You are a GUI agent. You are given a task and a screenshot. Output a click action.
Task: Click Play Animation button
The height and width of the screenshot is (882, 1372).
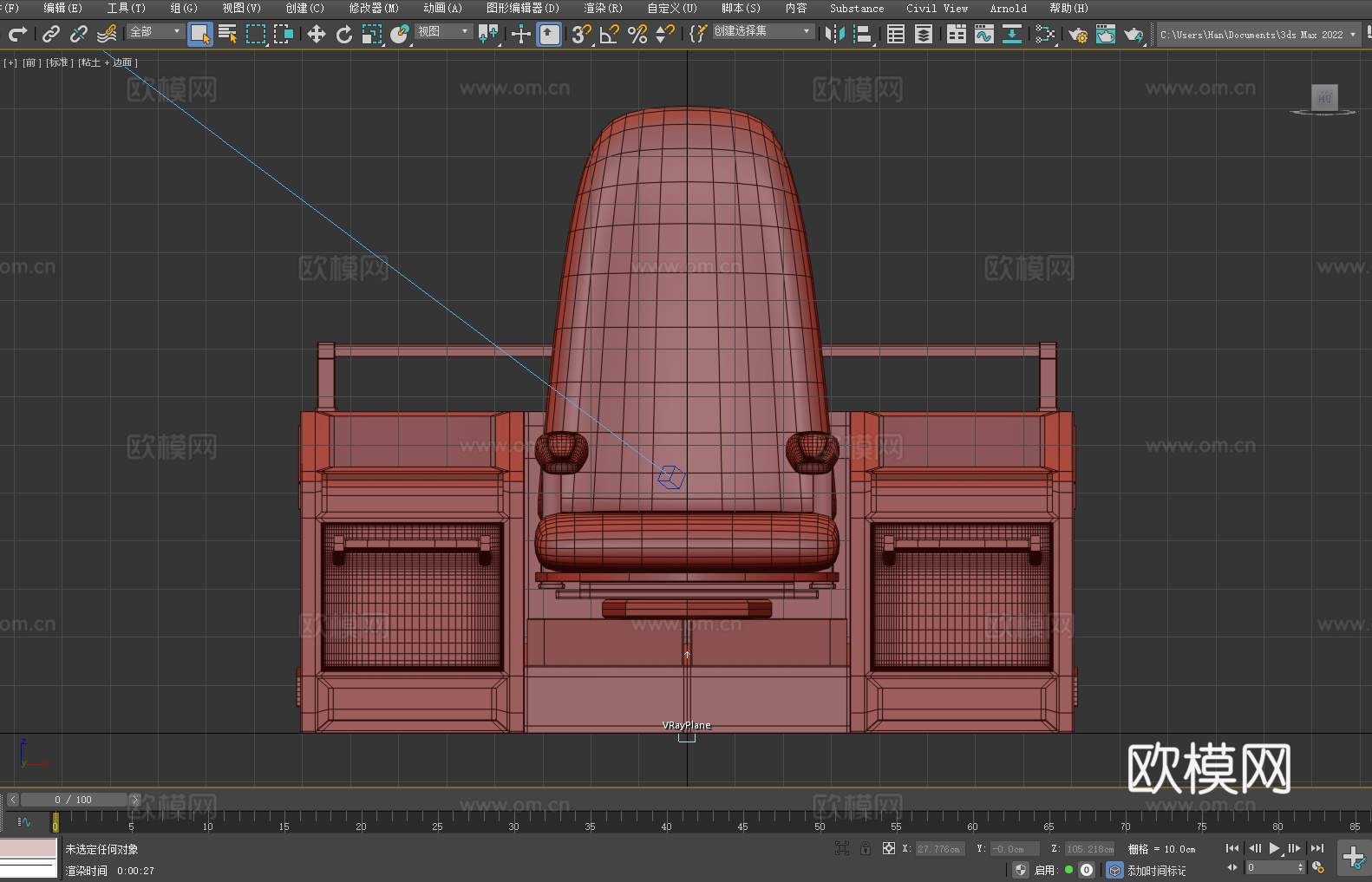[x=1274, y=848]
